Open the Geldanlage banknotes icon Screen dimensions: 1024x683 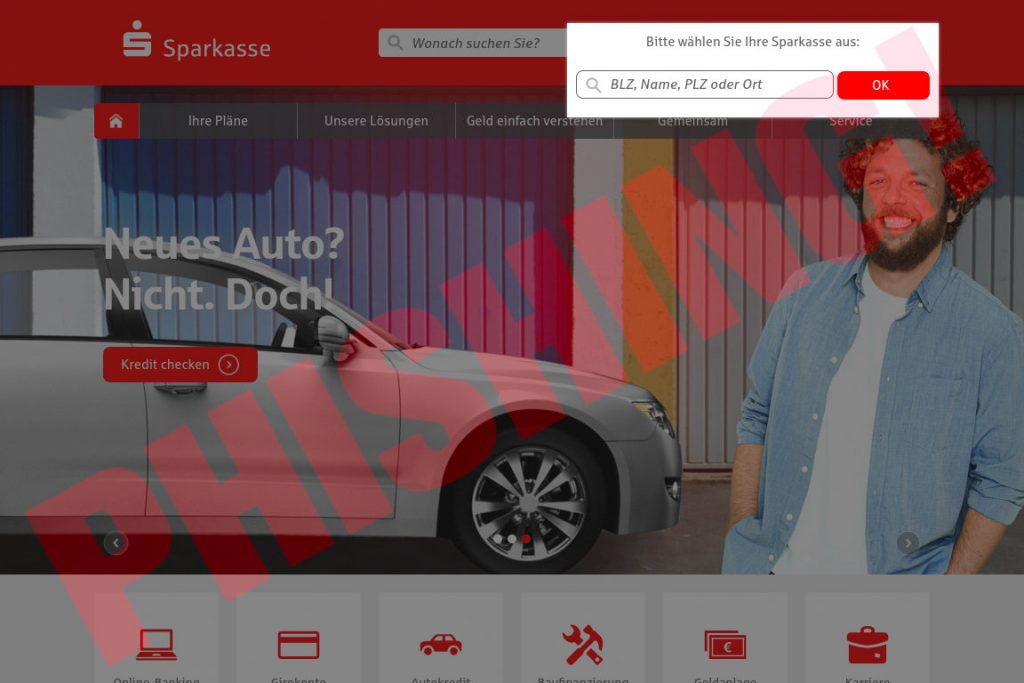(x=726, y=645)
